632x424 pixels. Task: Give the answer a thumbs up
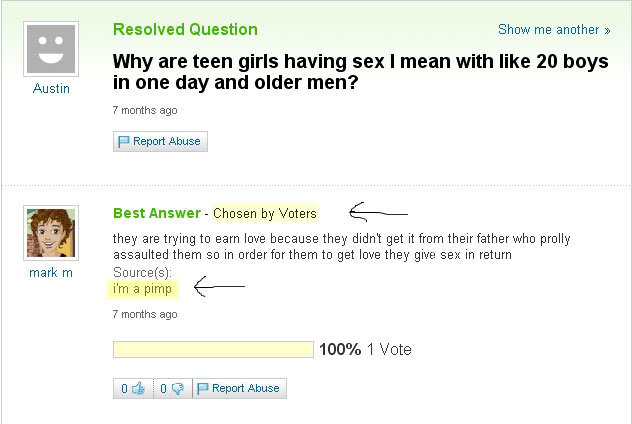click(133, 389)
